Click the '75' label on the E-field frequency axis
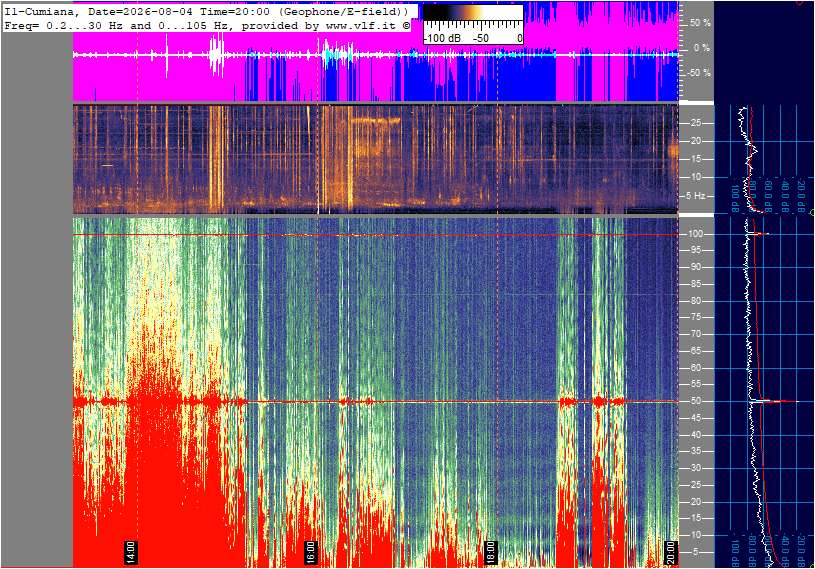Viewport: 815px width, 569px height. (x=694, y=317)
